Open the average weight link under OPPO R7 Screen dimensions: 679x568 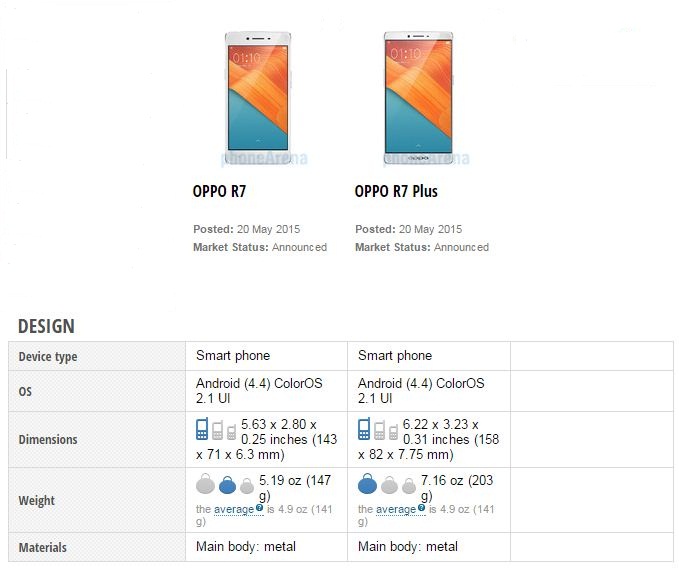point(234,510)
